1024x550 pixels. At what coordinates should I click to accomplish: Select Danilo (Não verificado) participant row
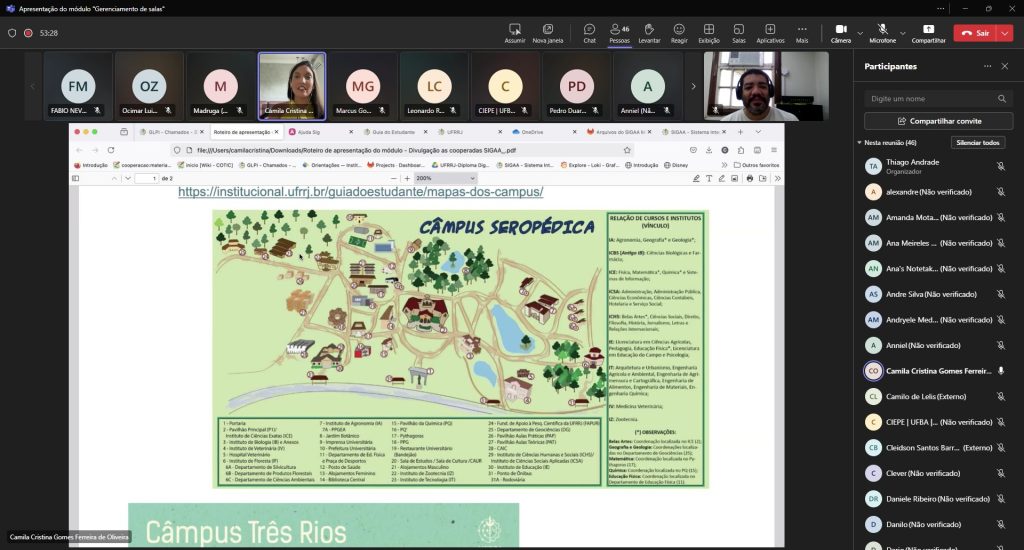938,525
